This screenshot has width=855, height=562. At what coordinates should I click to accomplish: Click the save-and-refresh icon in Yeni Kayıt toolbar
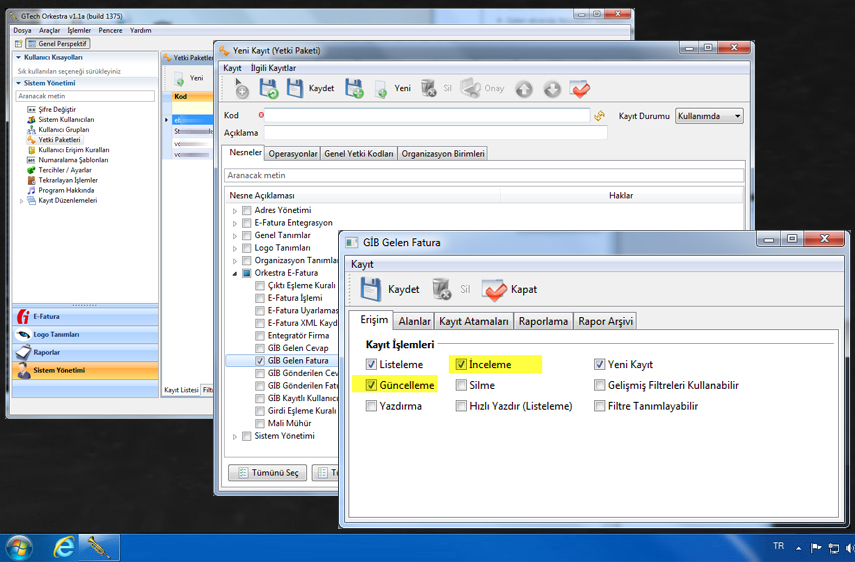coord(268,88)
